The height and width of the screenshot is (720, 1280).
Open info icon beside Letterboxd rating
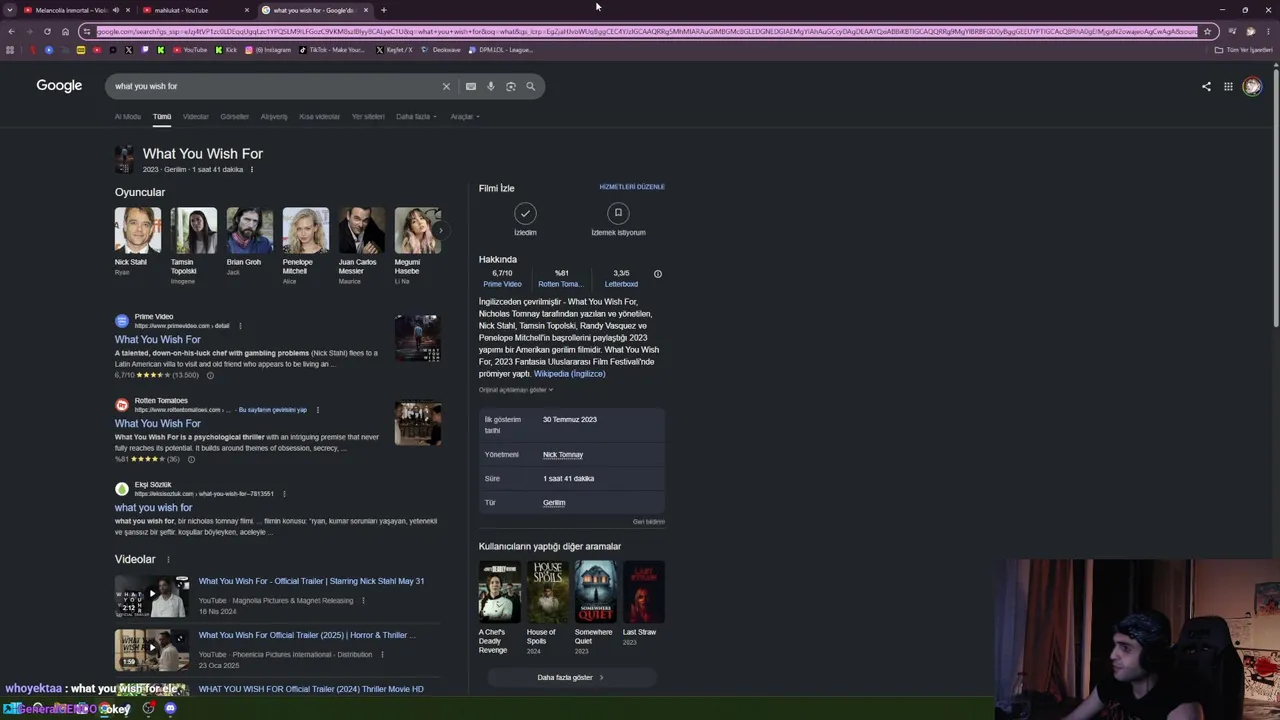[x=657, y=274]
